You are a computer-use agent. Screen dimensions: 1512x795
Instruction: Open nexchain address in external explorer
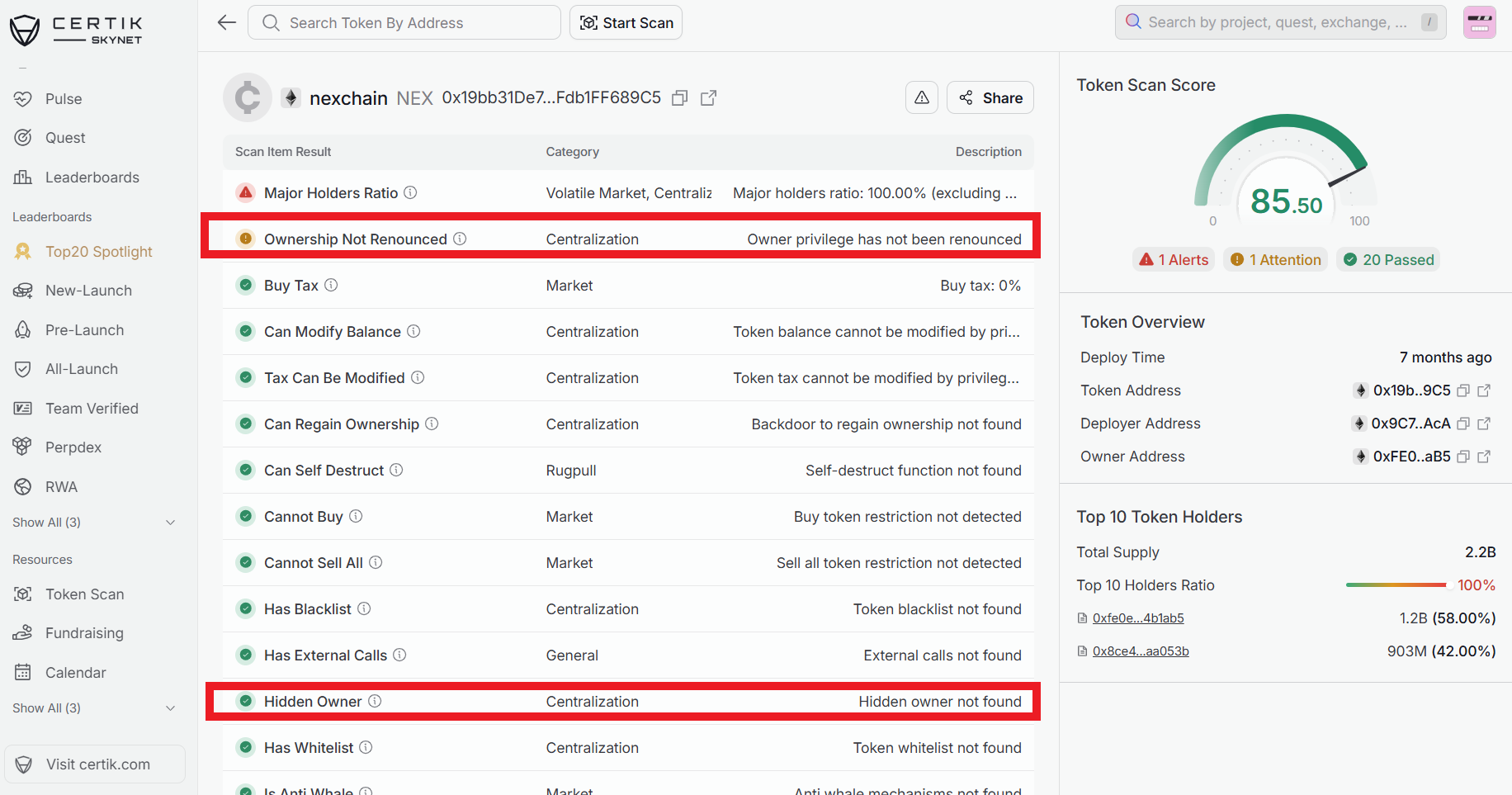tap(708, 98)
